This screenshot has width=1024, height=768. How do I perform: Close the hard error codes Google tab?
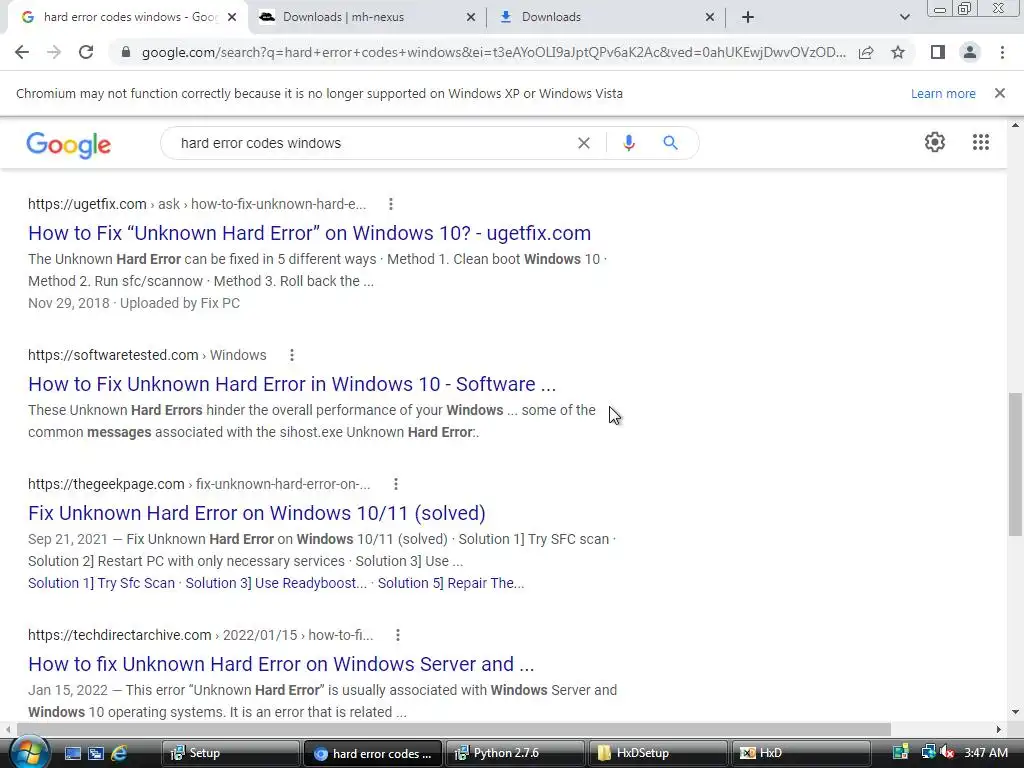(x=232, y=18)
